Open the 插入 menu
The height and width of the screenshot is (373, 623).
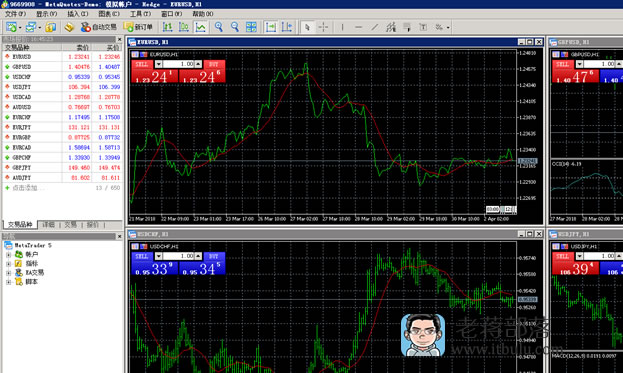click(x=78, y=14)
